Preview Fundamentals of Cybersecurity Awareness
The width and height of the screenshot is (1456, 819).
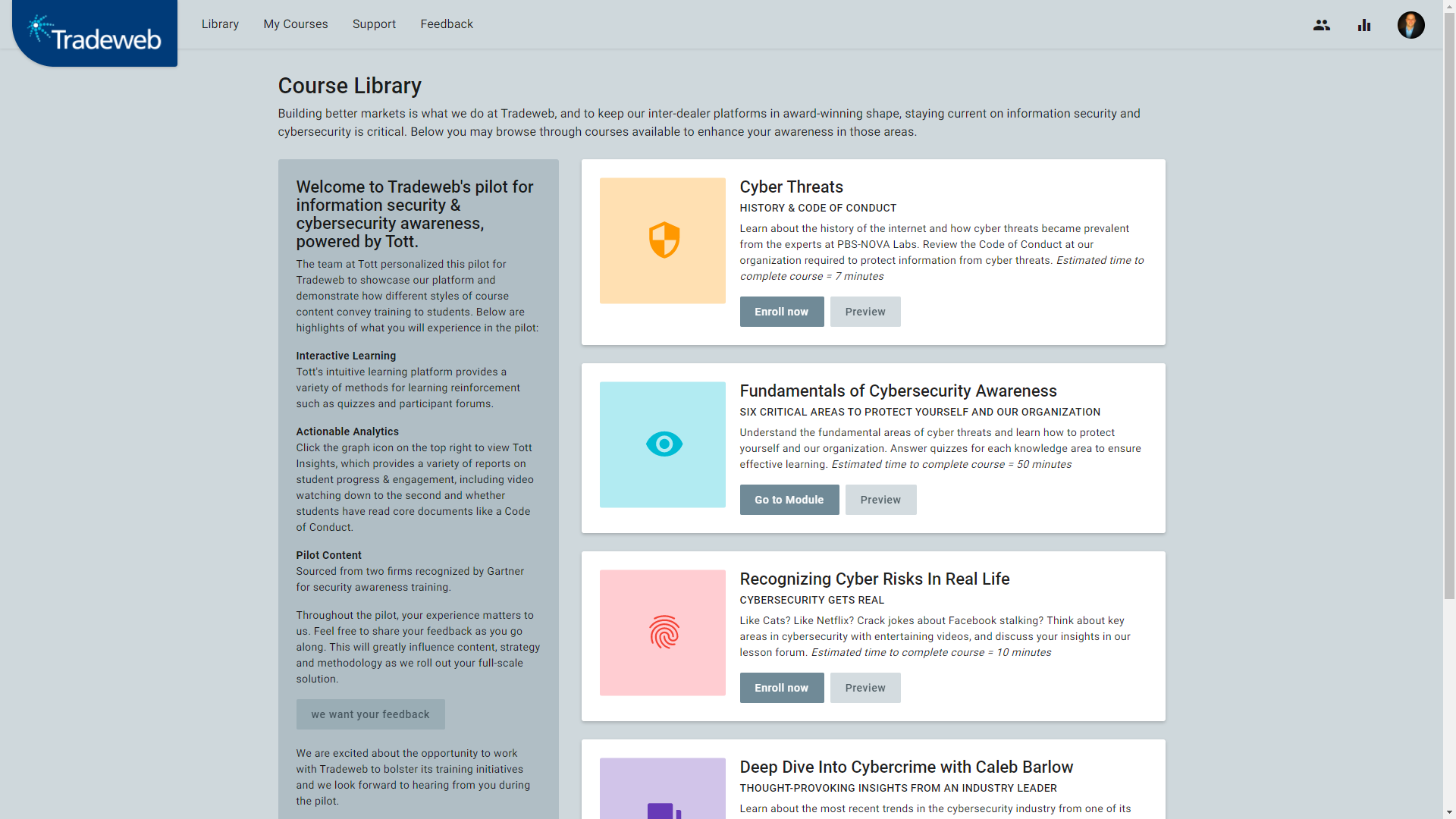coord(880,500)
